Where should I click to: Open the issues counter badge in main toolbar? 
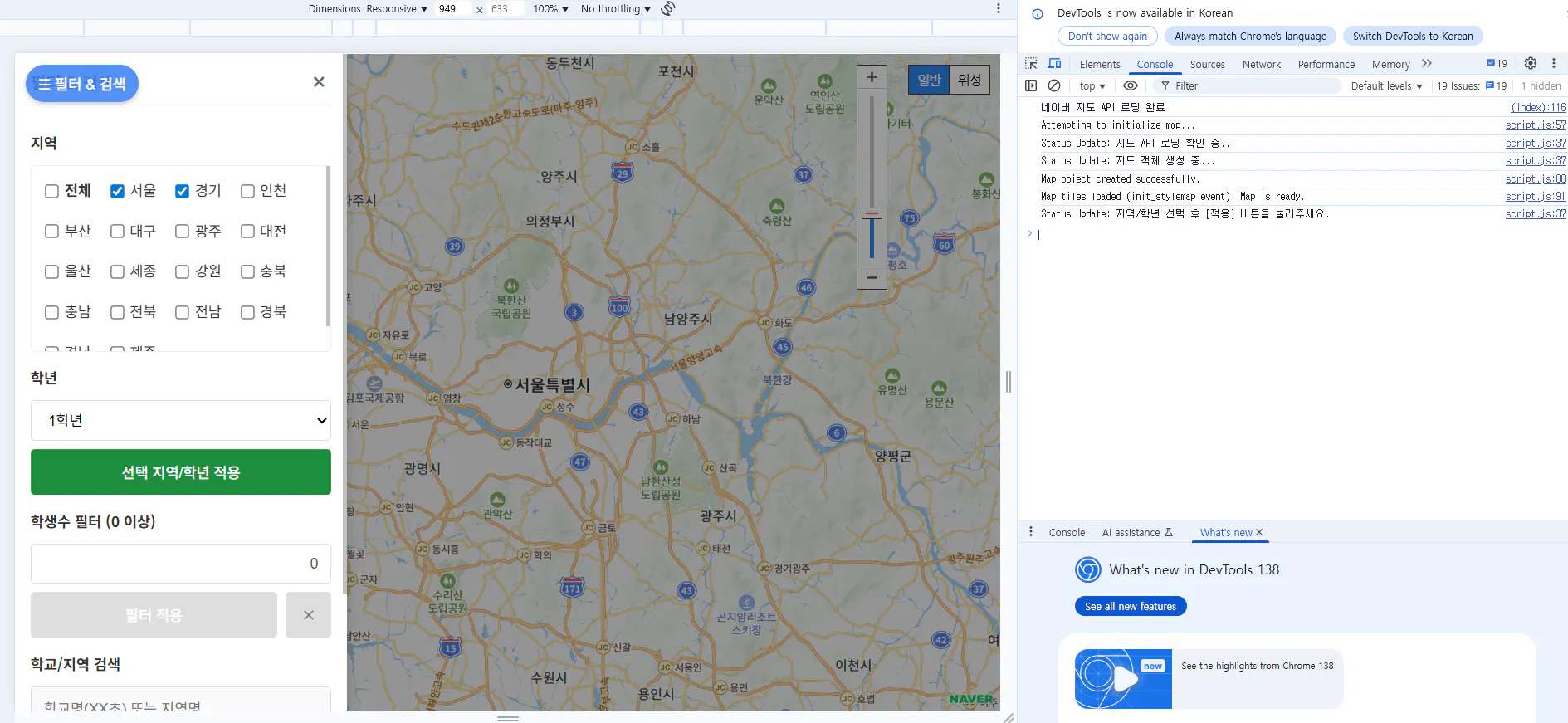[1497, 64]
